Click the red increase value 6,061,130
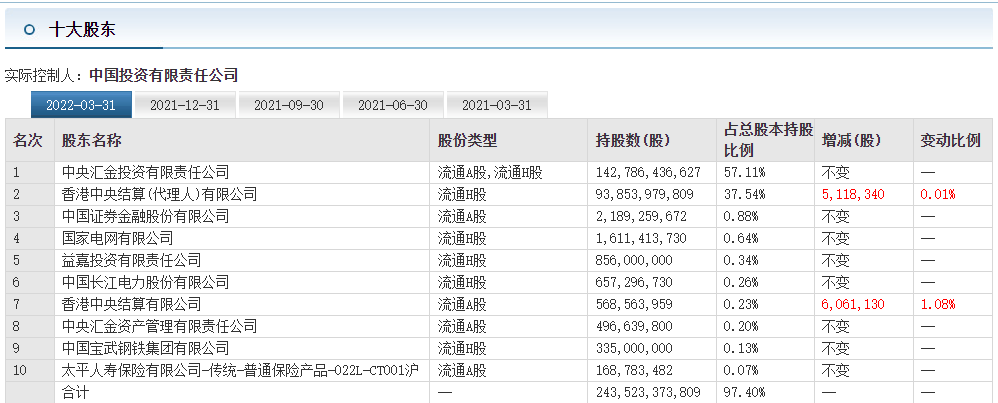 [853, 304]
